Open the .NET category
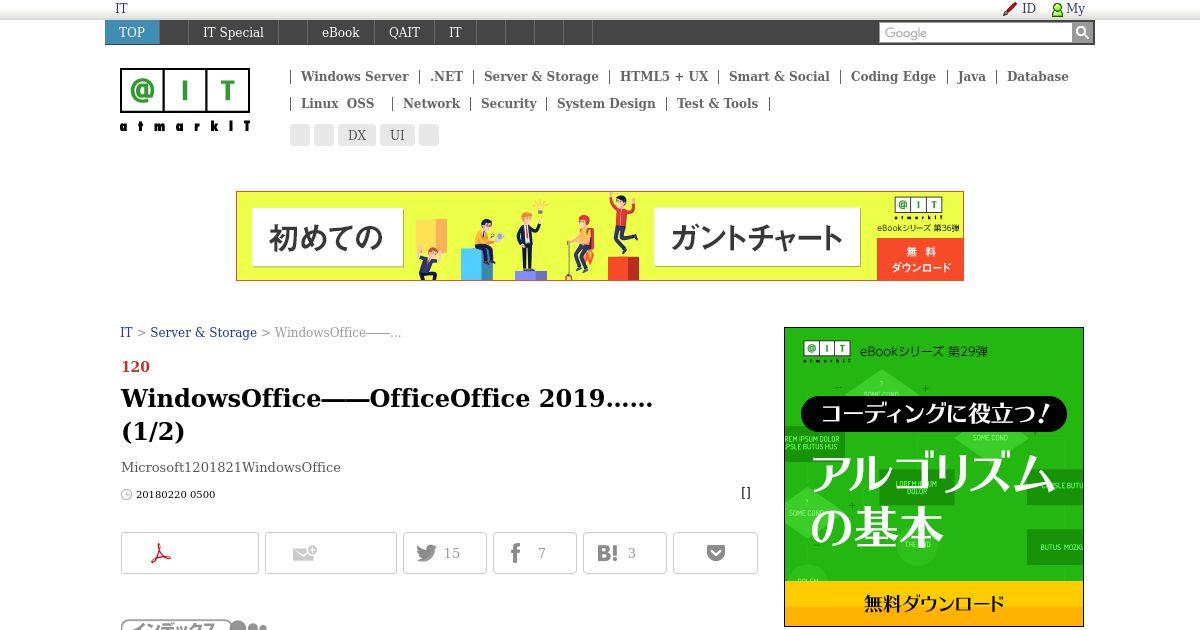This screenshot has width=1200, height=630. pyautogui.click(x=446, y=76)
